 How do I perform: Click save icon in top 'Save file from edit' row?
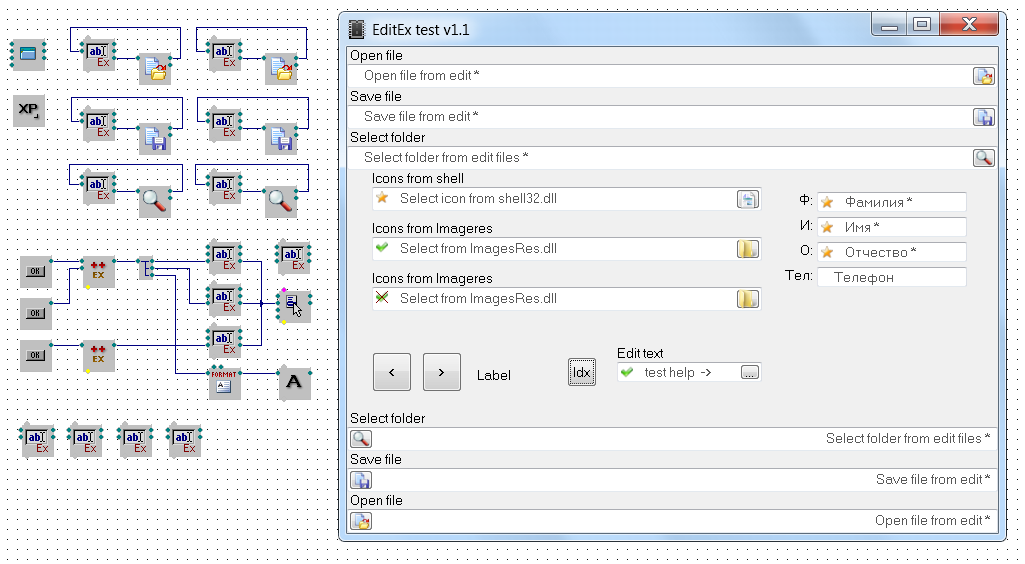pos(983,117)
